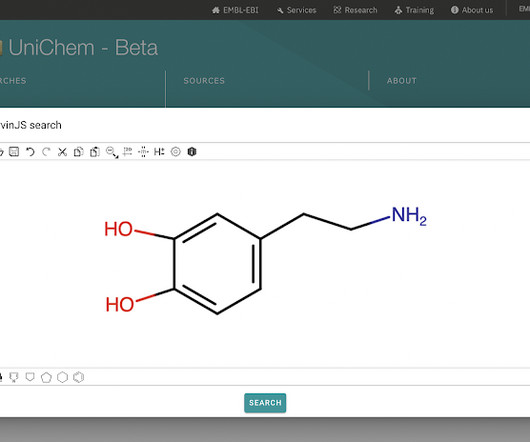This screenshot has width=530, height=442.
Task: Choose the pentagon ring template
Action: tap(46, 377)
